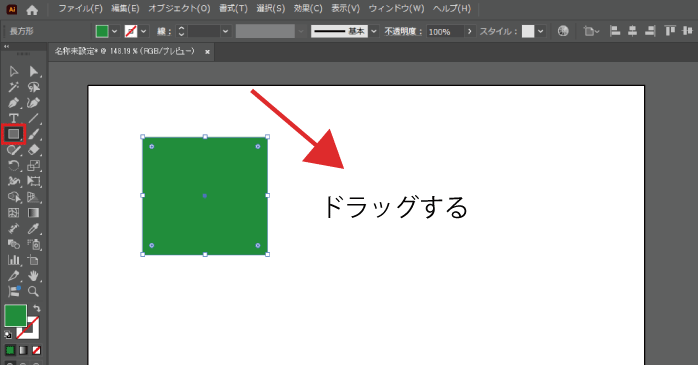Click fill swatch in control bar
698x365 pixels.
[102, 31]
